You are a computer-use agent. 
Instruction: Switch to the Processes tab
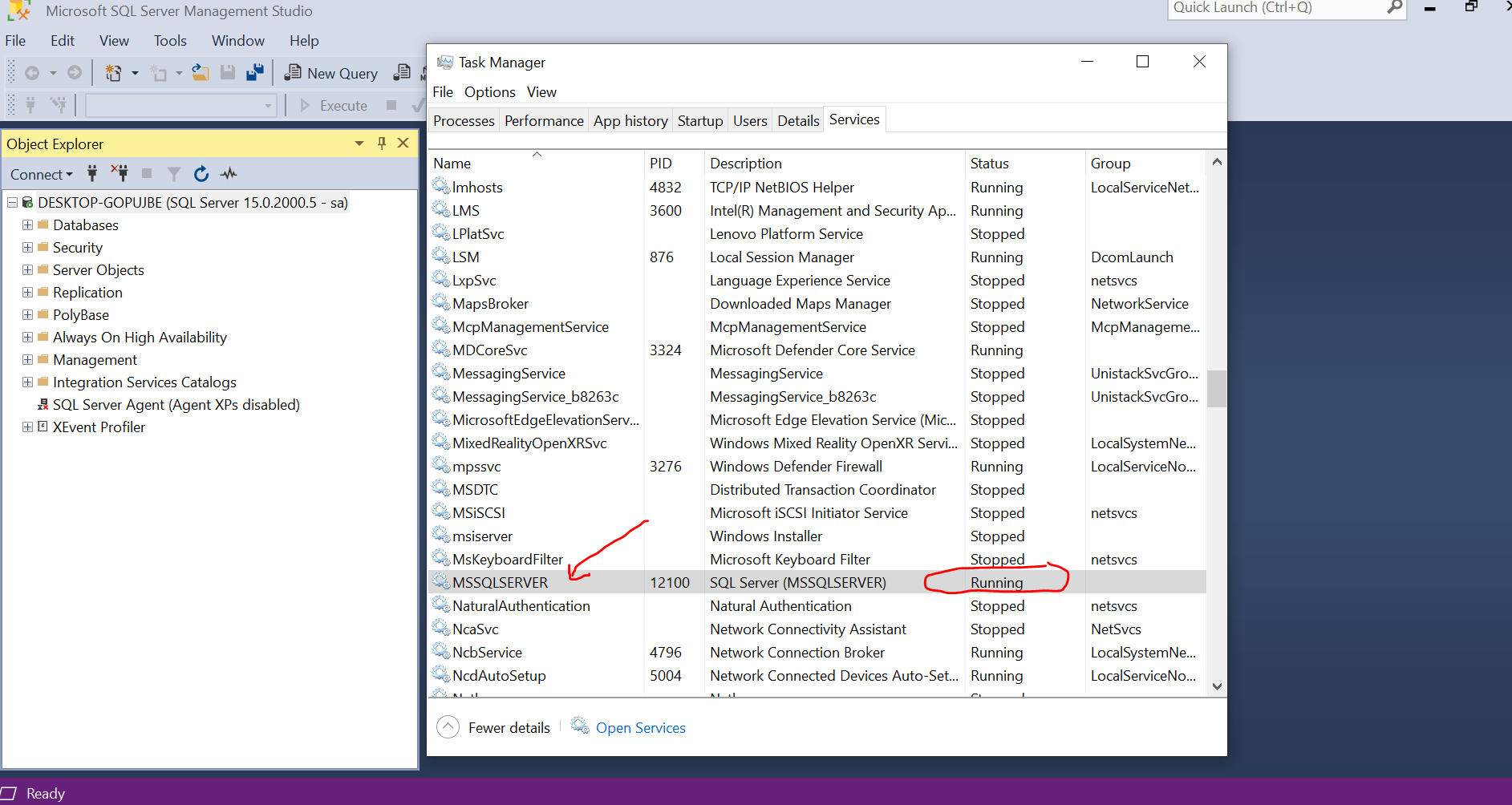click(x=464, y=121)
